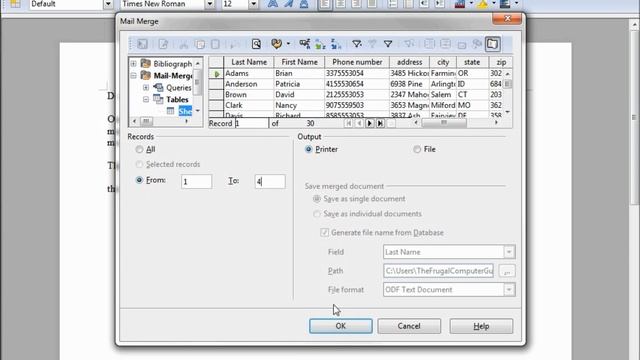Click the From record number field
The height and width of the screenshot is (360, 640).
(196, 181)
